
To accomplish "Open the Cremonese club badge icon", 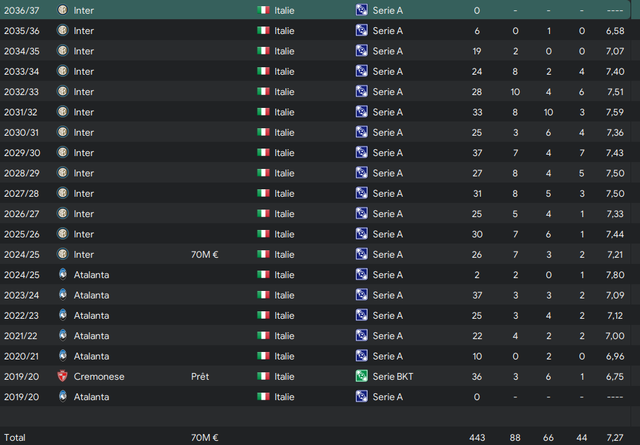I will click(x=62, y=376).
